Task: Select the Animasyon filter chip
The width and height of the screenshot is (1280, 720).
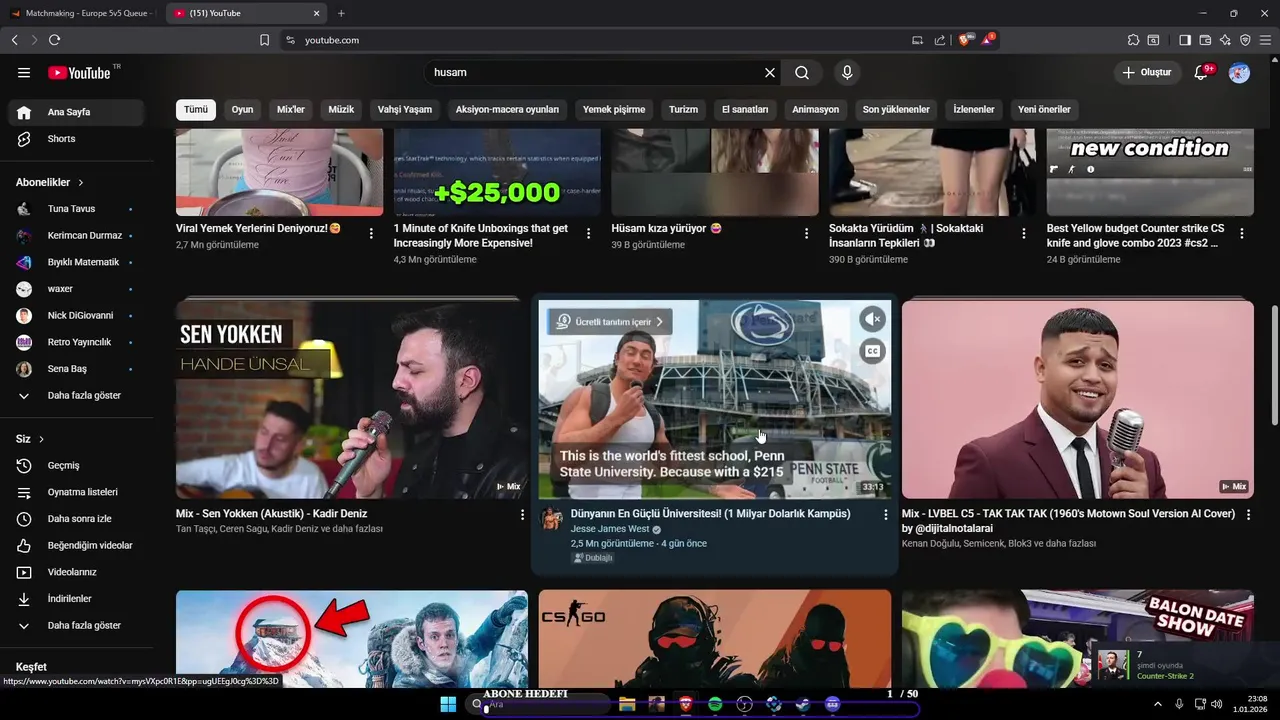Action: (816, 110)
